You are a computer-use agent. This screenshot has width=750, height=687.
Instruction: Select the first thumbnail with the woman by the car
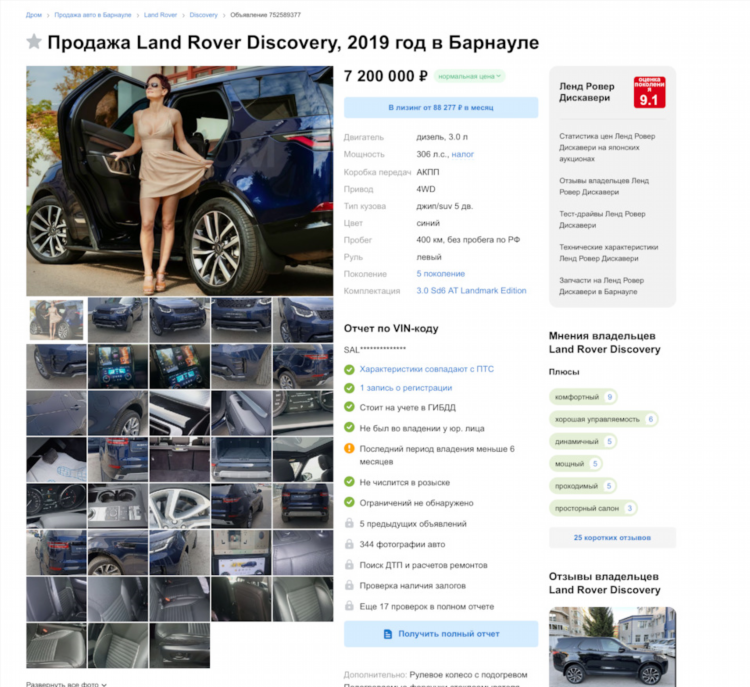point(56,320)
